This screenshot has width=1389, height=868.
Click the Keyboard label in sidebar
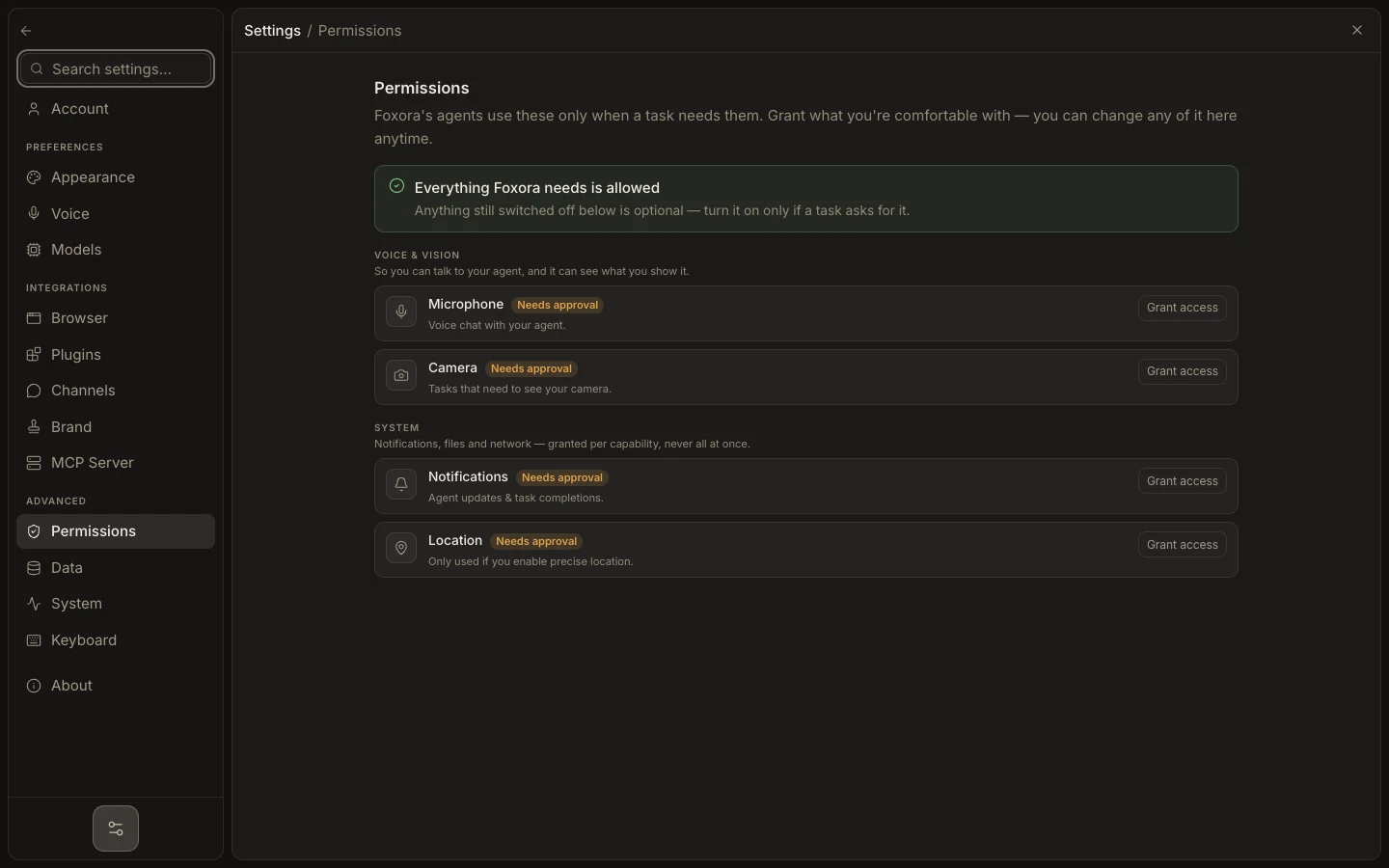(x=84, y=640)
